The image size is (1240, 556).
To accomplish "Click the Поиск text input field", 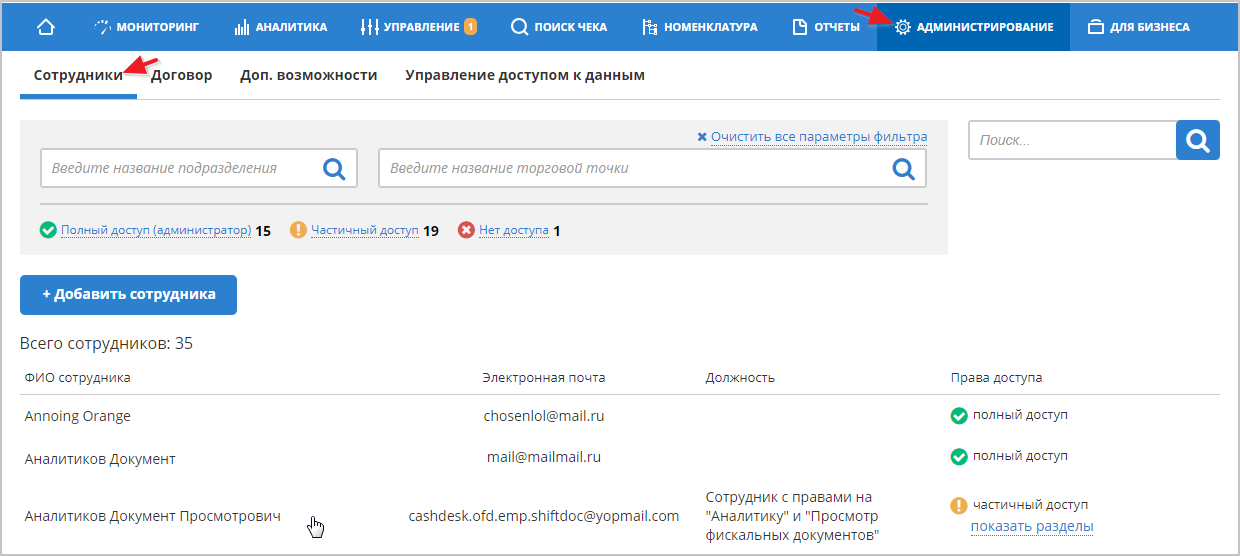I will point(1072,141).
